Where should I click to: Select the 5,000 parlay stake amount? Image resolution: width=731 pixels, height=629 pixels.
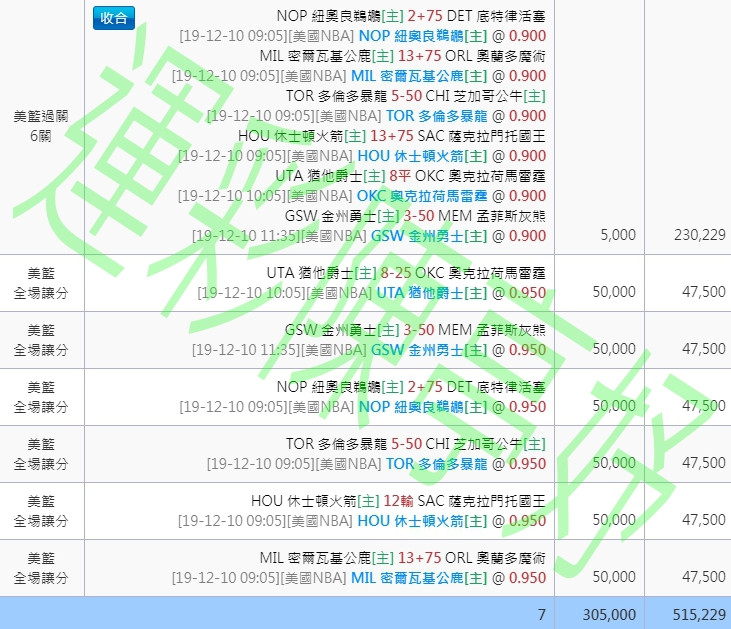click(618, 235)
